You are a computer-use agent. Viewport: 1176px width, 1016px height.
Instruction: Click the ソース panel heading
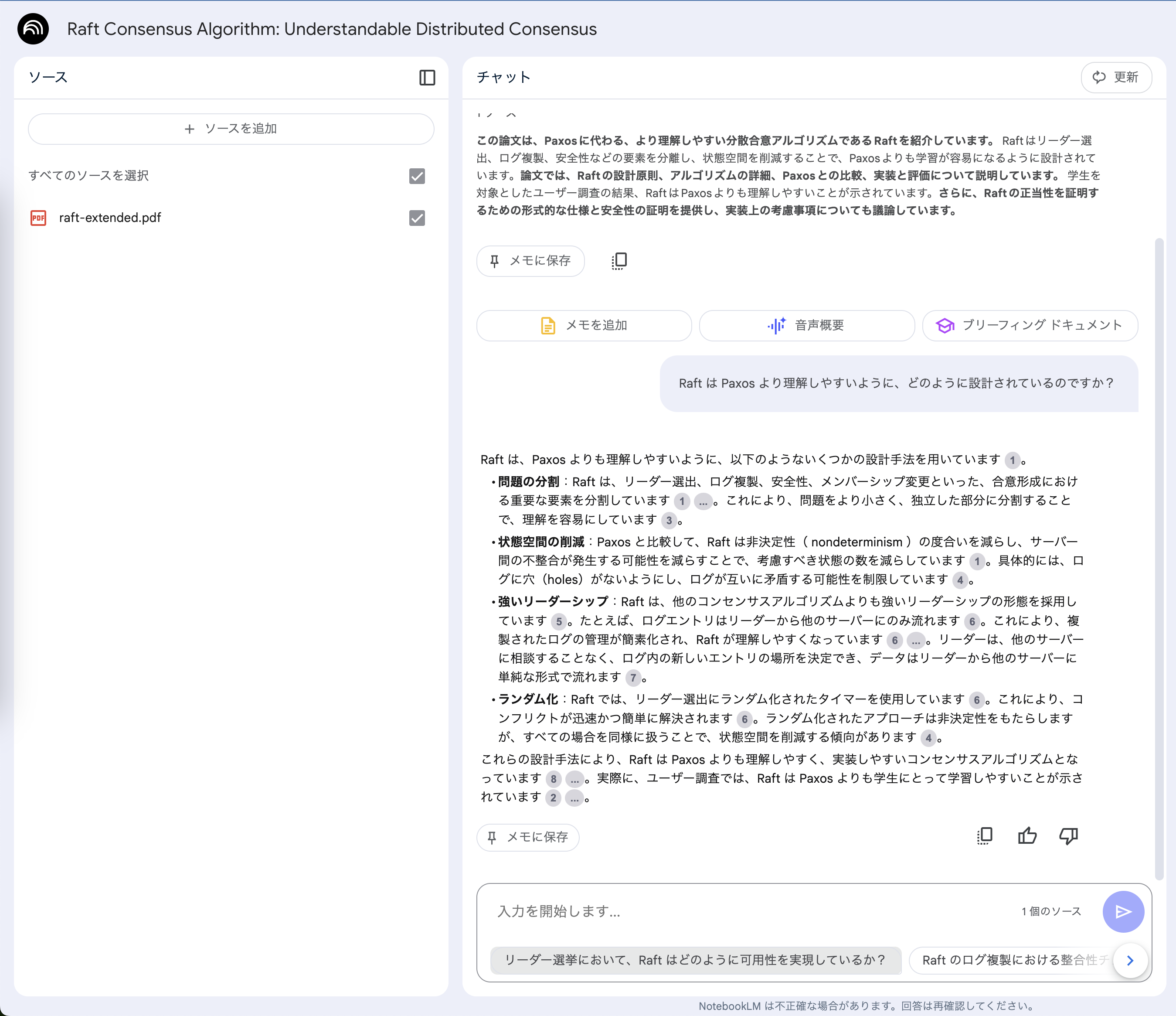coord(48,77)
